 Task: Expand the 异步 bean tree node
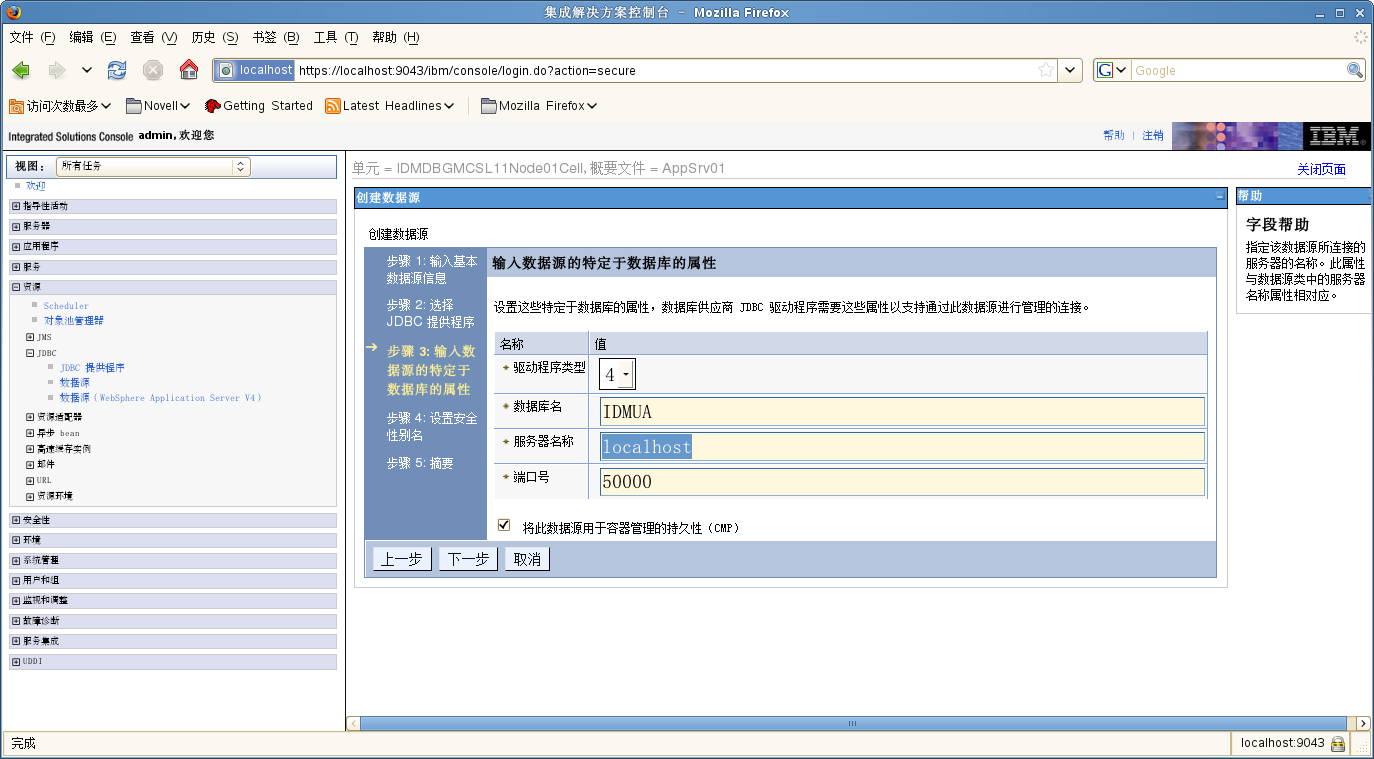pos(30,433)
